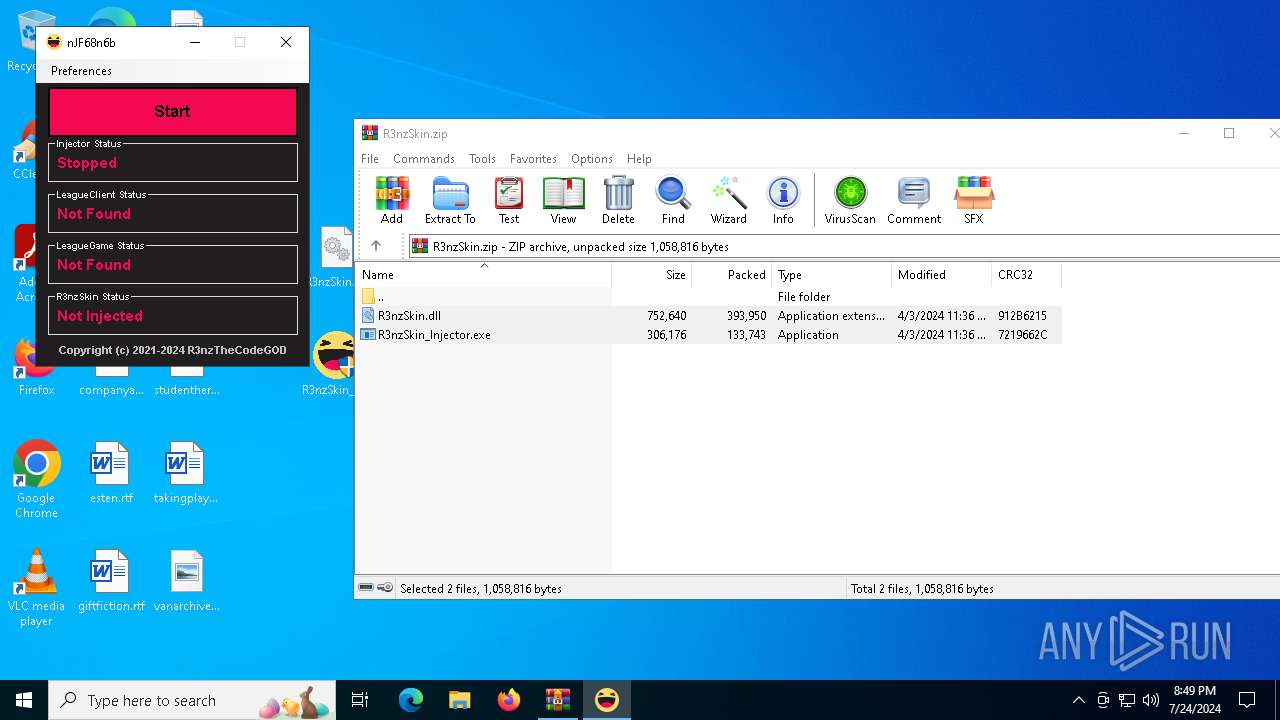Sort files by Type column header
The height and width of the screenshot is (720, 1280).
[832, 275]
